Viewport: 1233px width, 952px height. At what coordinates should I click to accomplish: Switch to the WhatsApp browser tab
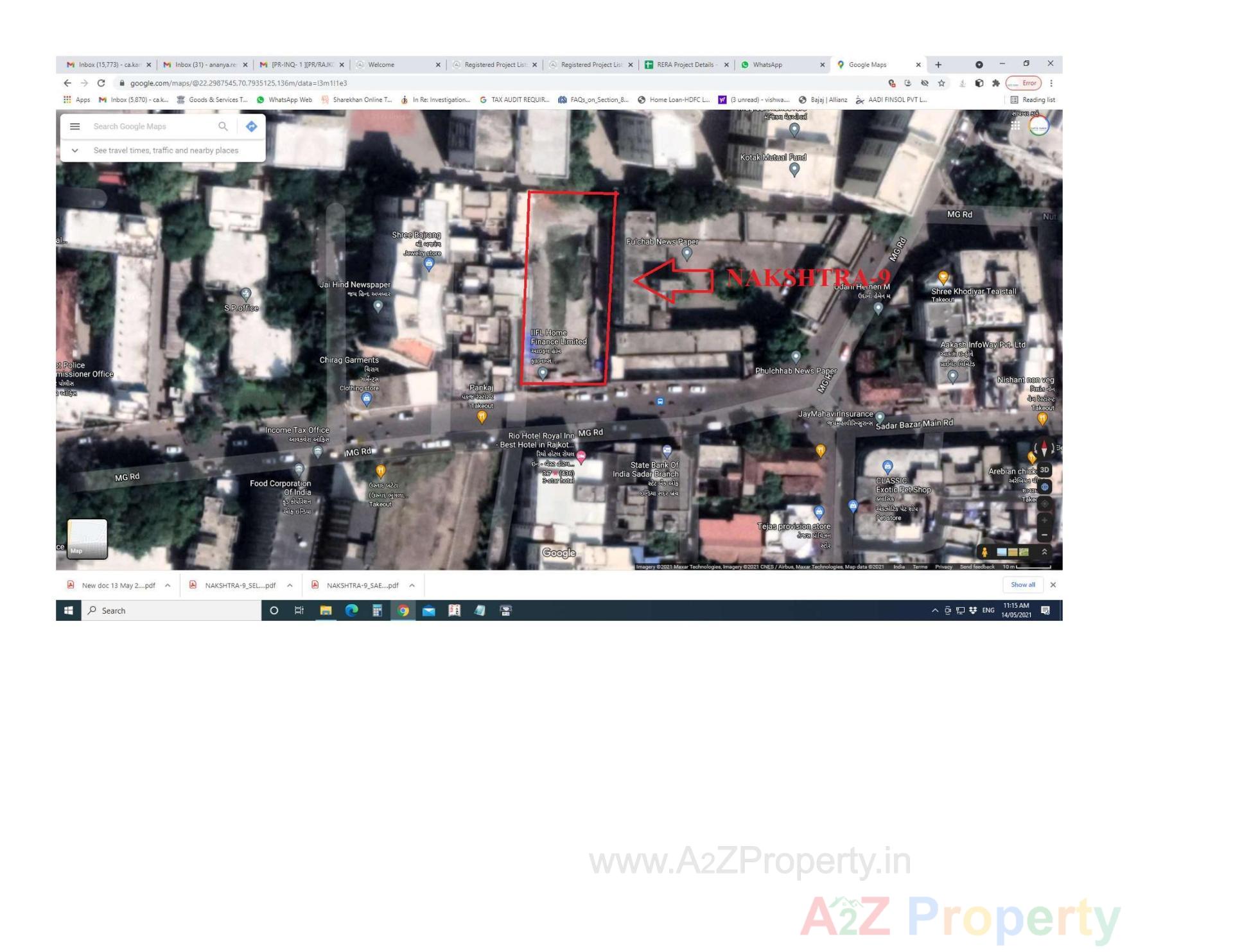point(768,64)
